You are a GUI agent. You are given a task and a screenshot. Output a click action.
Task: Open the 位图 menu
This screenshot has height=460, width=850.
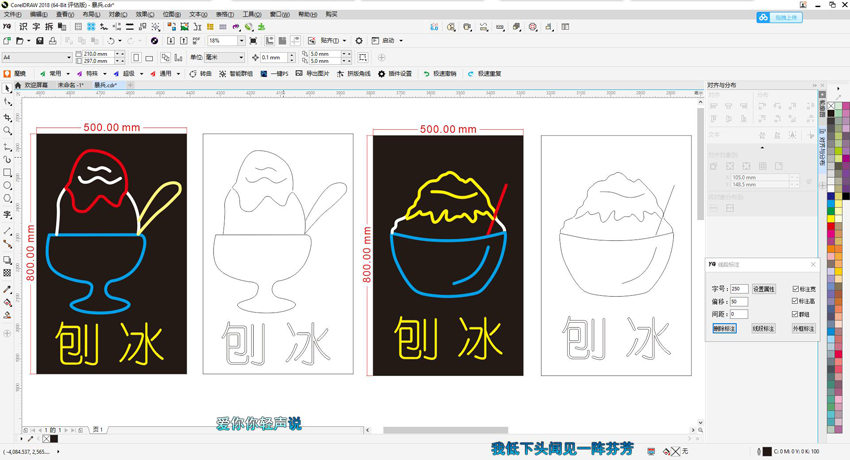171,15
